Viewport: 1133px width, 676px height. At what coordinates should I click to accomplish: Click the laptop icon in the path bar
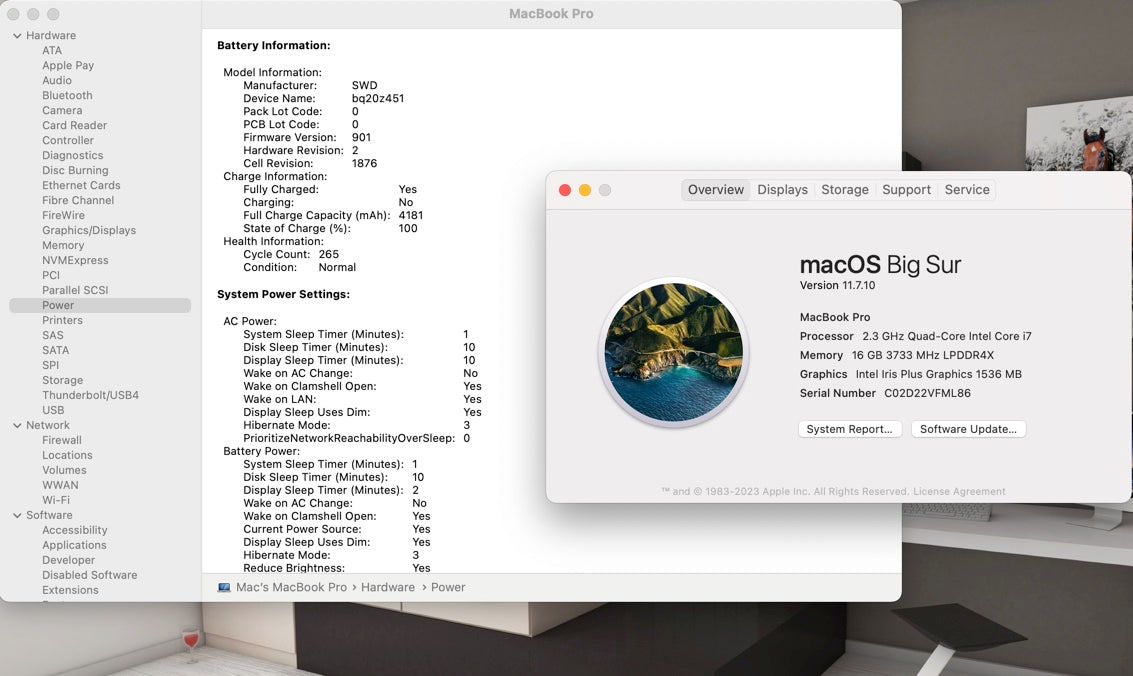[224, 587]
